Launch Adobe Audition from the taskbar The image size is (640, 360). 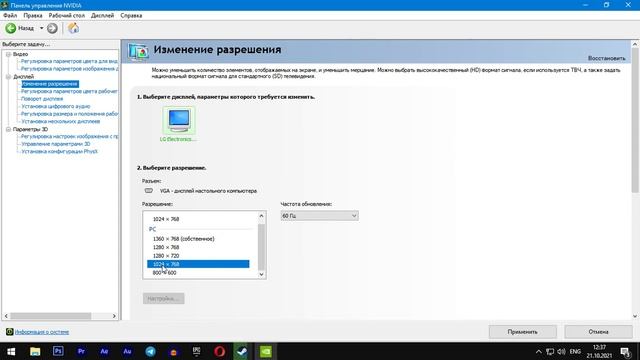[127, 351]
